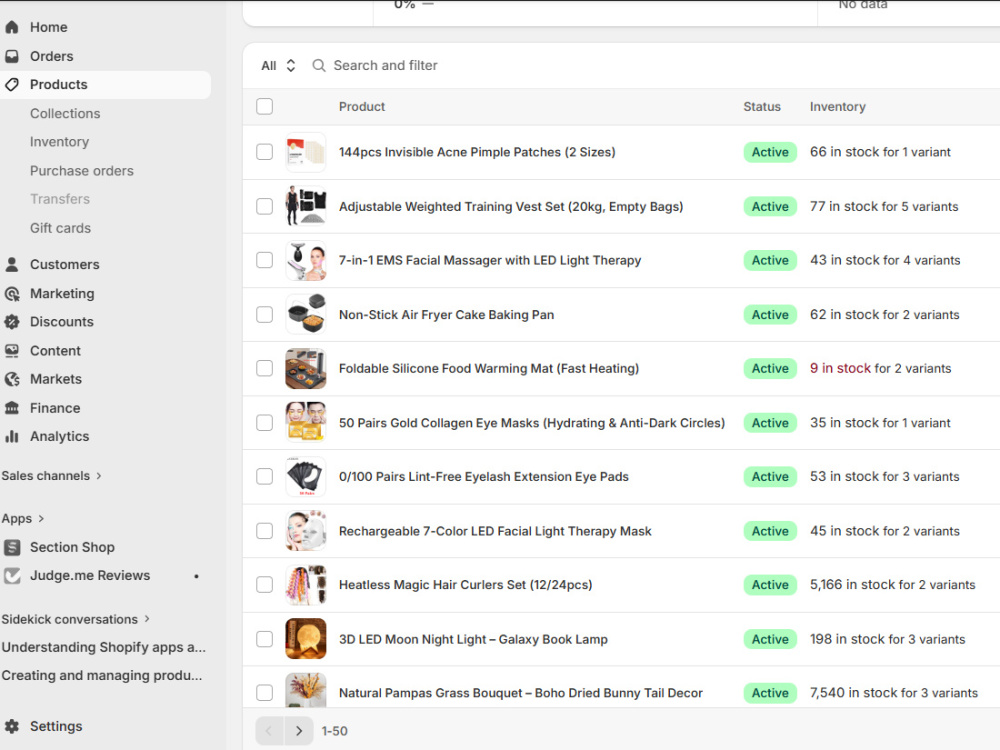Click the Inventory column header
The image size is (1000, 750).
[x=837, y=107]
